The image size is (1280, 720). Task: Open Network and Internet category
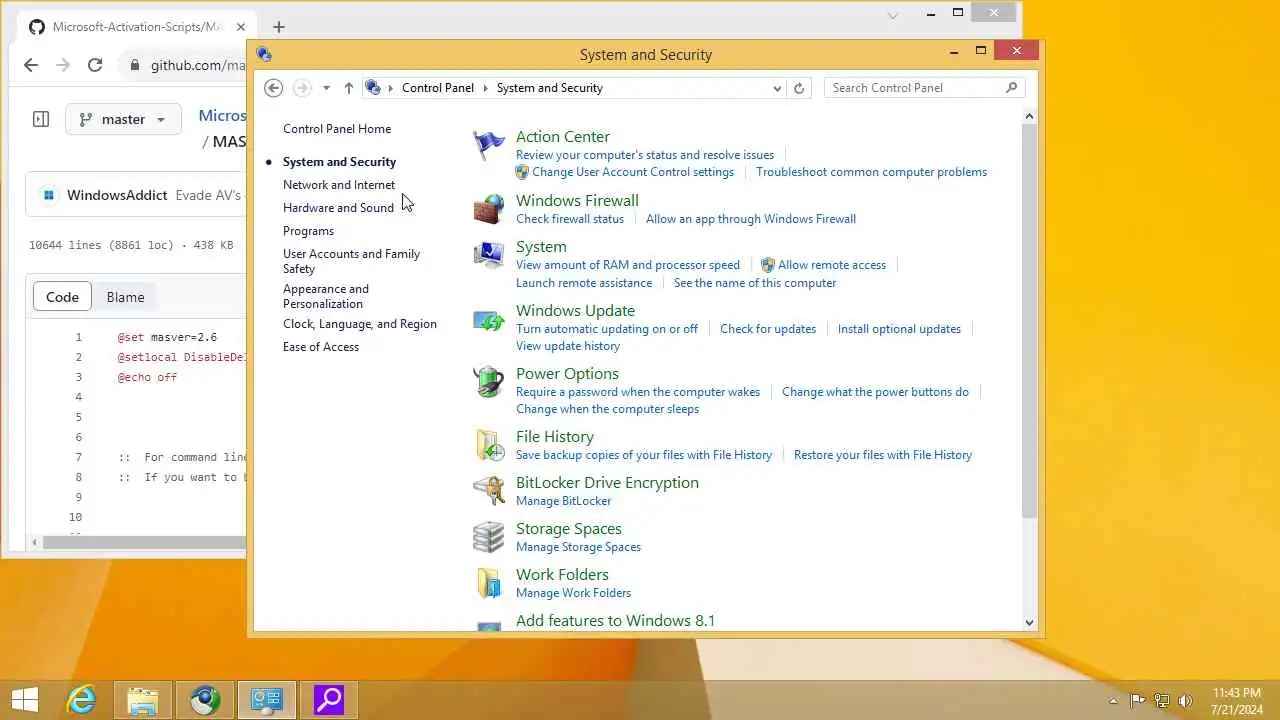coord(339,185)
